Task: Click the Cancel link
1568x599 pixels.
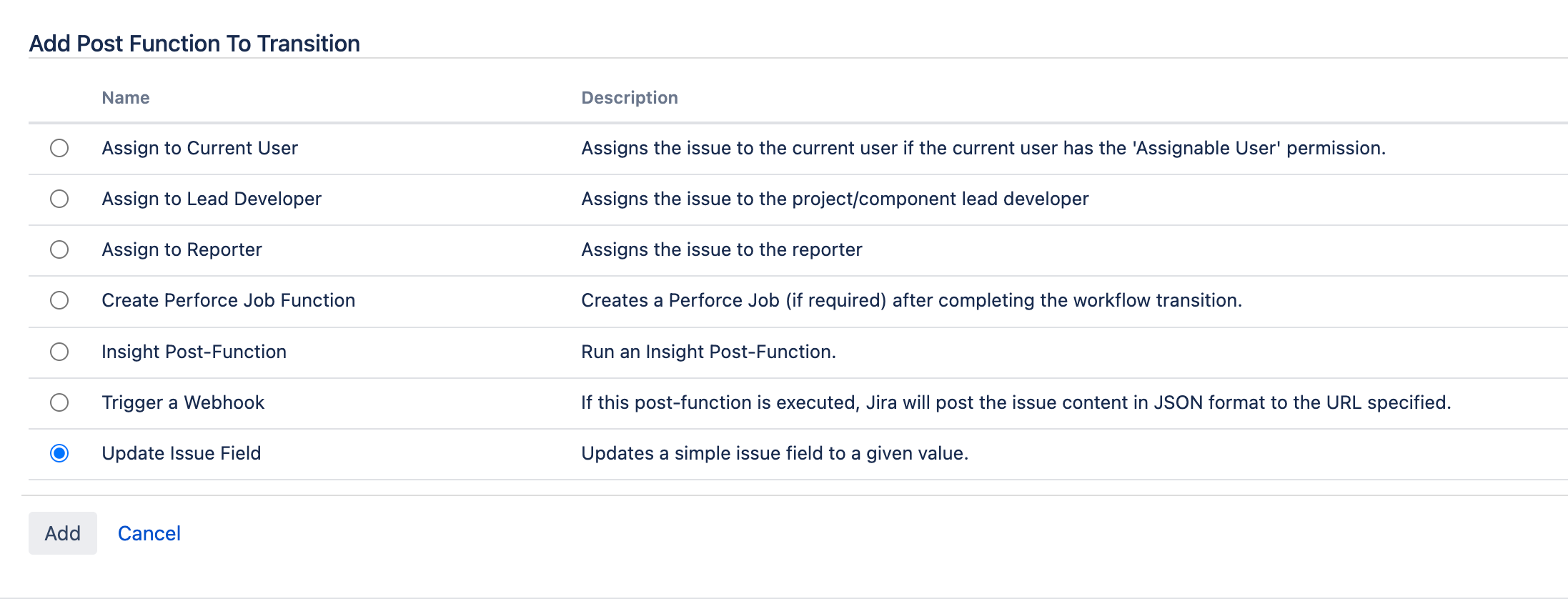Action: point(149,533)
